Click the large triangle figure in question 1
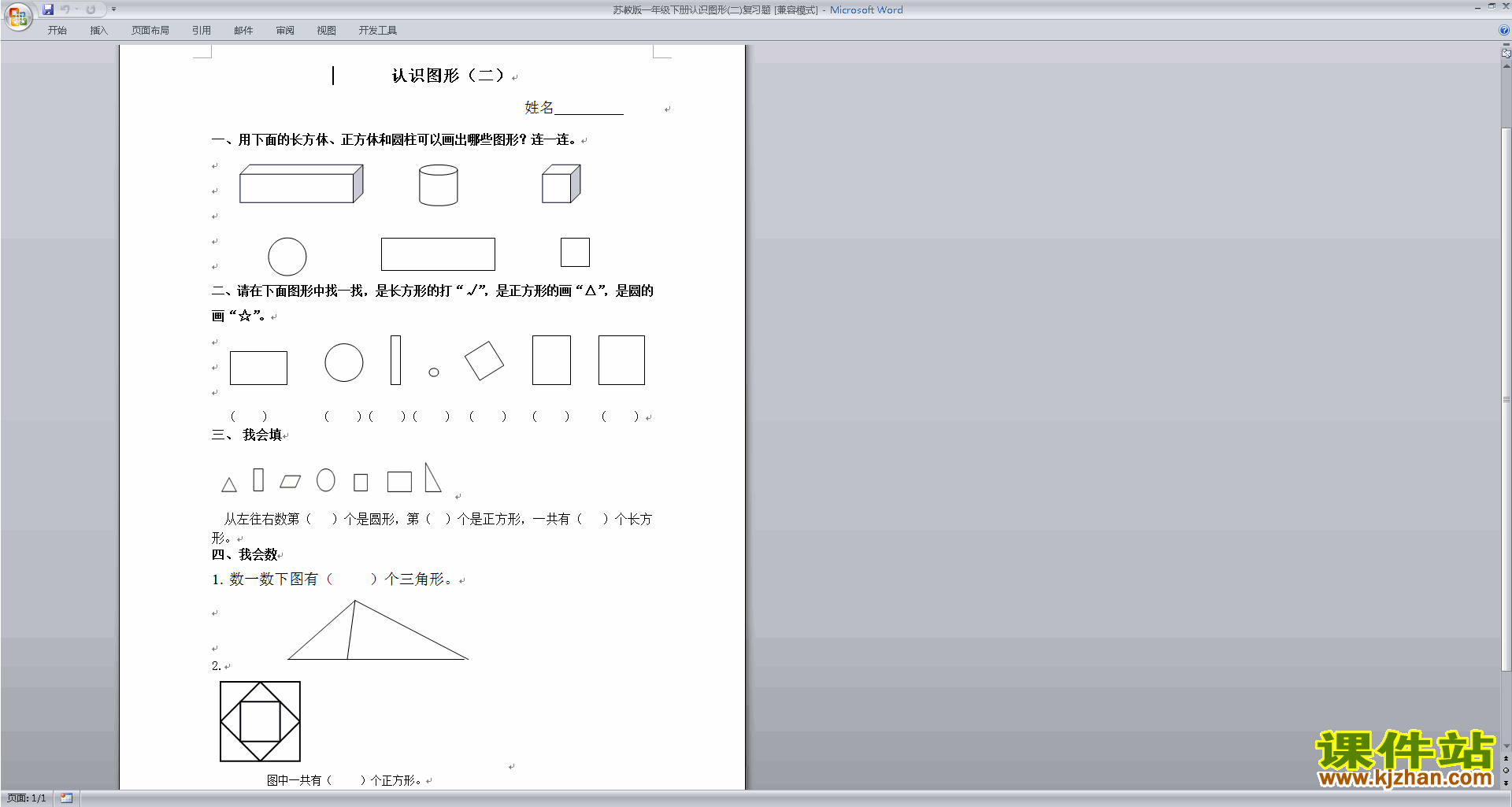Screen dimensions: 1512x807 click(378, 630)
